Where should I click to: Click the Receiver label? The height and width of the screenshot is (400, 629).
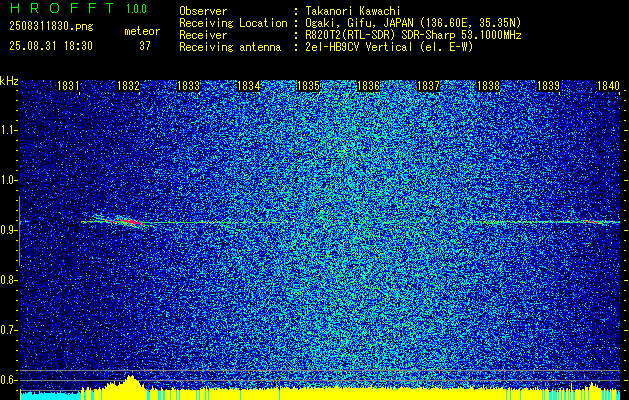[x=203, y=35]
